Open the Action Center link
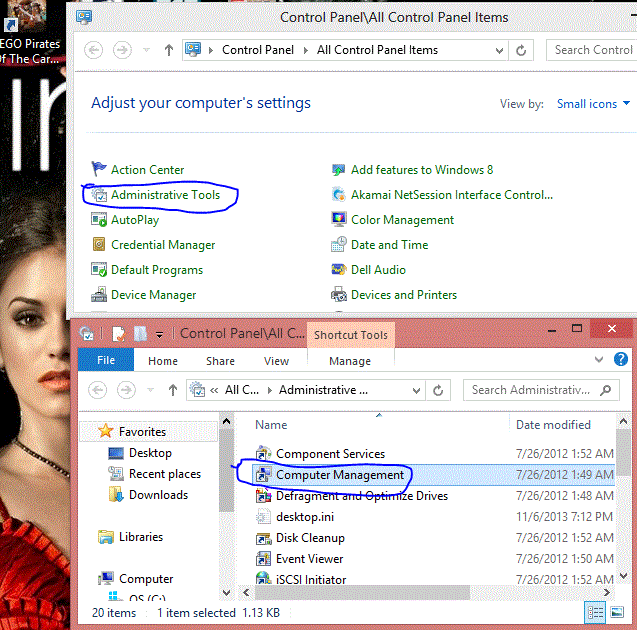 pyautogui.click(x=147, y=170)
